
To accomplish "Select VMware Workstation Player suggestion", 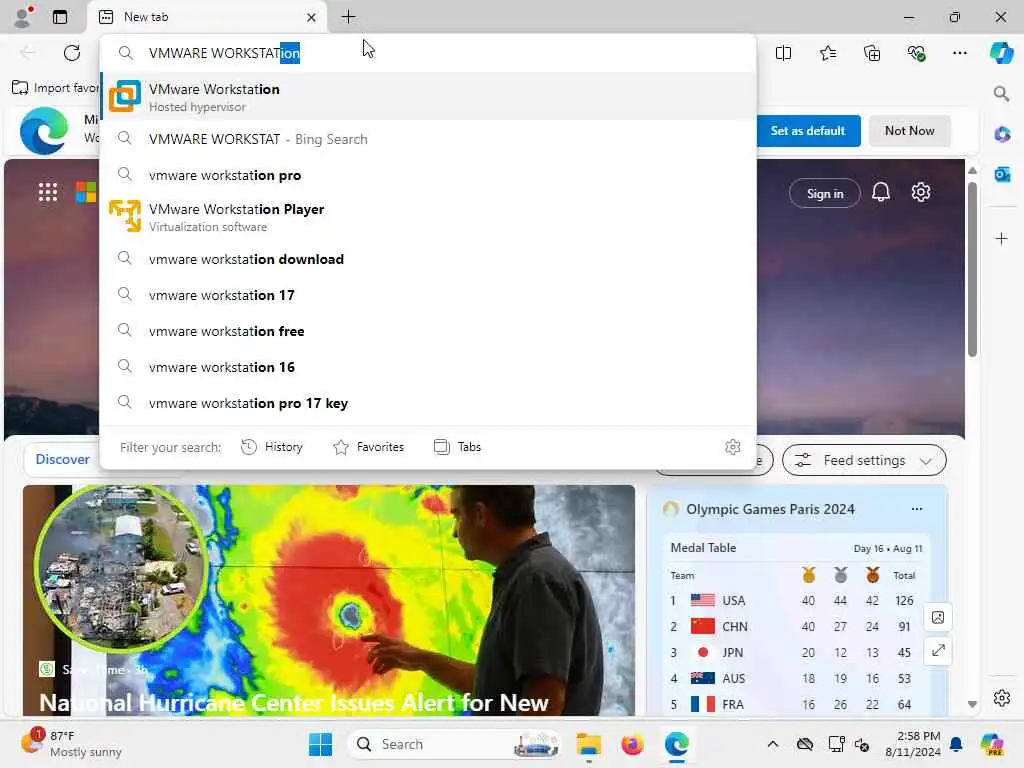I will (x=428, y=217).
